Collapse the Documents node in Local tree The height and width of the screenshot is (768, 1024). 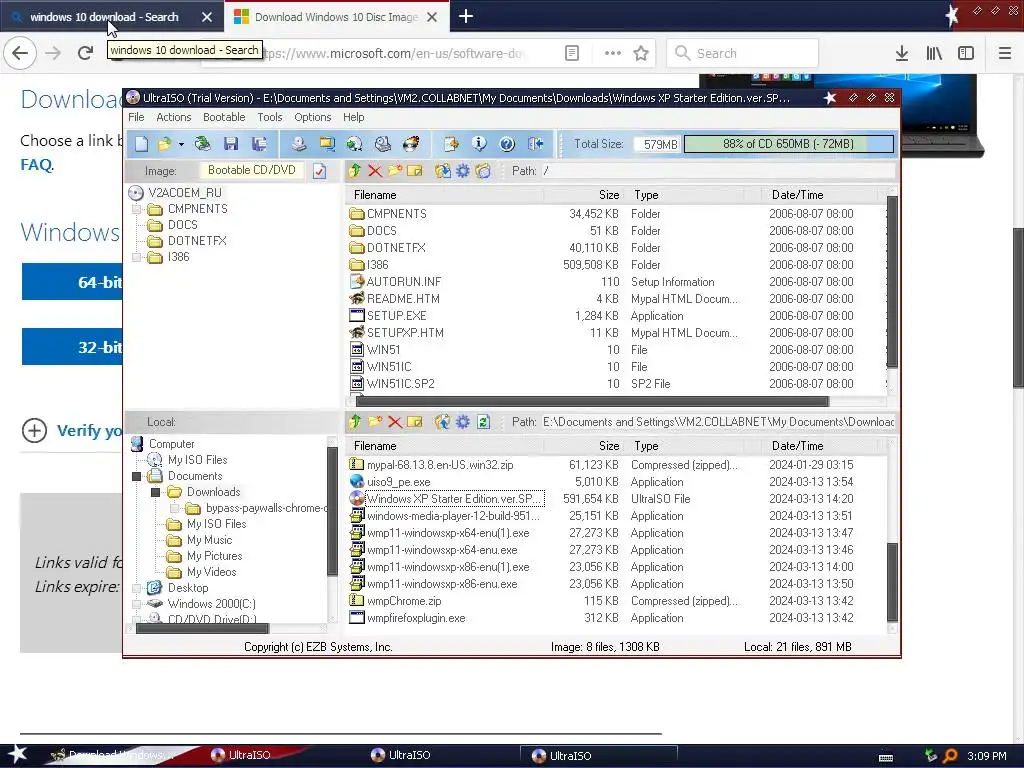click(x=136, y=476)
